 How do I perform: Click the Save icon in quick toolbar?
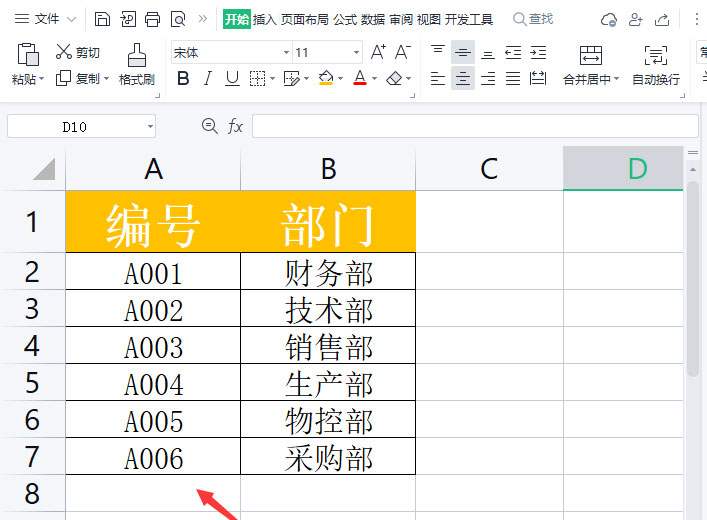102,19
